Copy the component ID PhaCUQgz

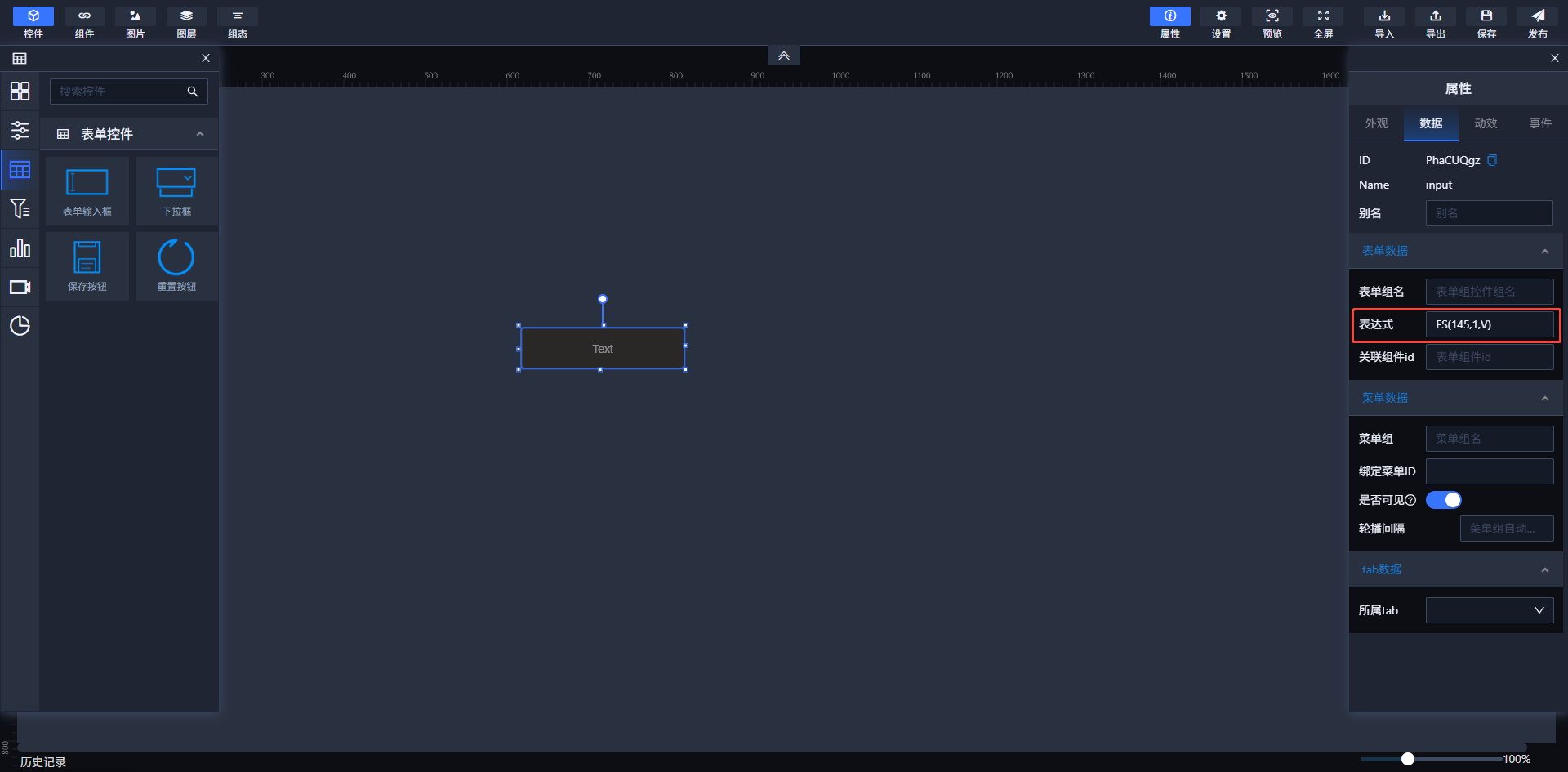(x=1492, y=160)
